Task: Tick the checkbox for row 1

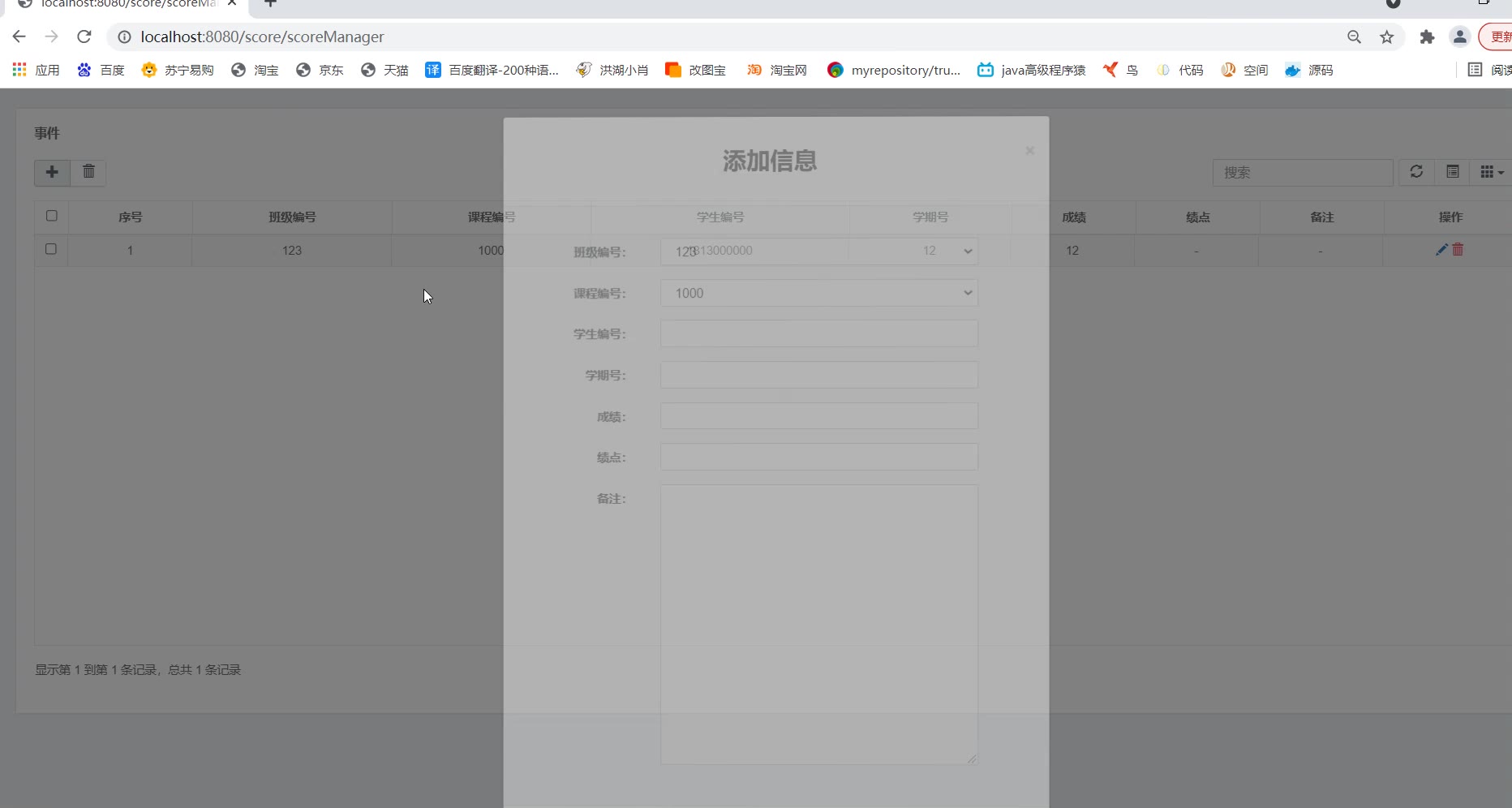Action: [51, 249]
